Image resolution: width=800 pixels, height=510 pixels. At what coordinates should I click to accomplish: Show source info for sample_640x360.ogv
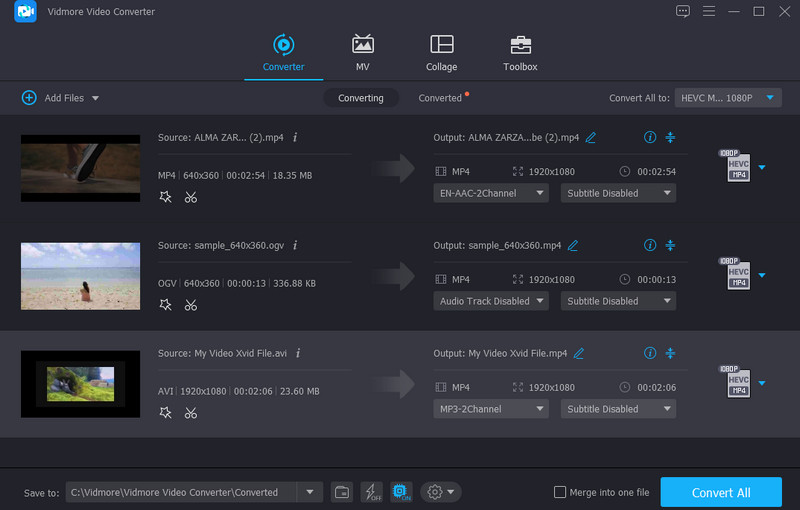click(295, 245)
